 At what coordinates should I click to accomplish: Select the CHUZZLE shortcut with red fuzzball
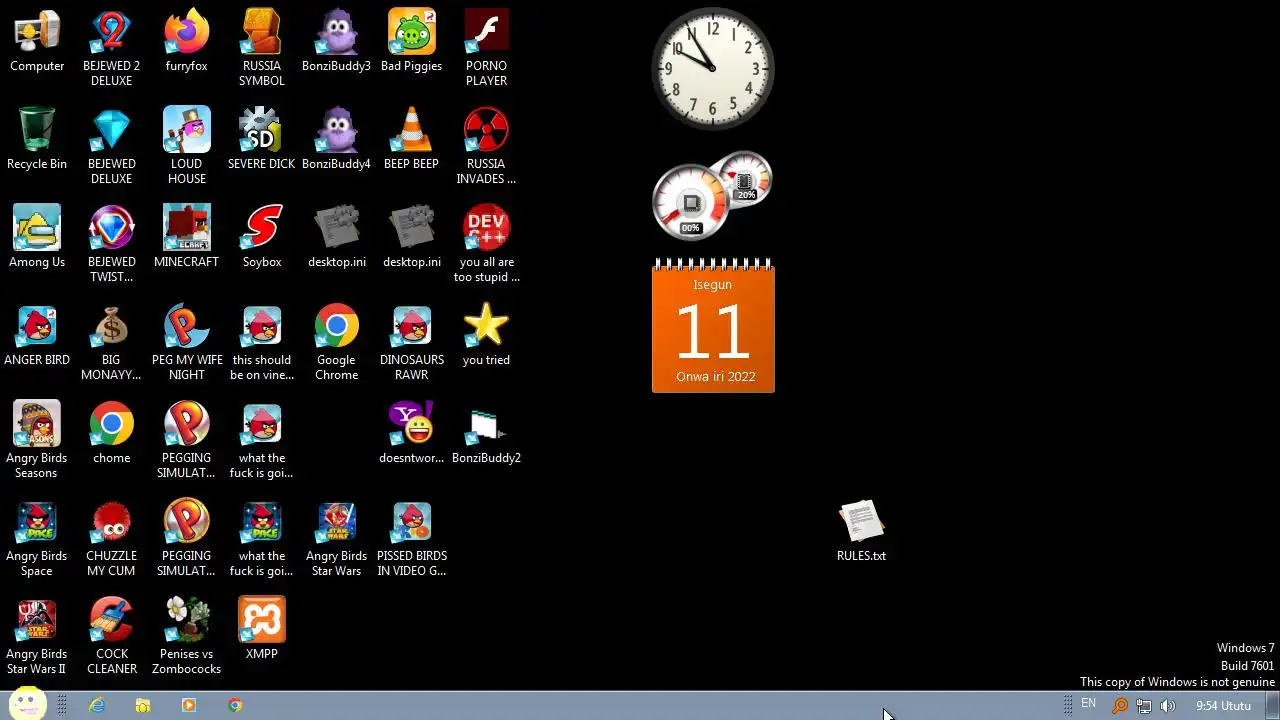tap(112, 538)
